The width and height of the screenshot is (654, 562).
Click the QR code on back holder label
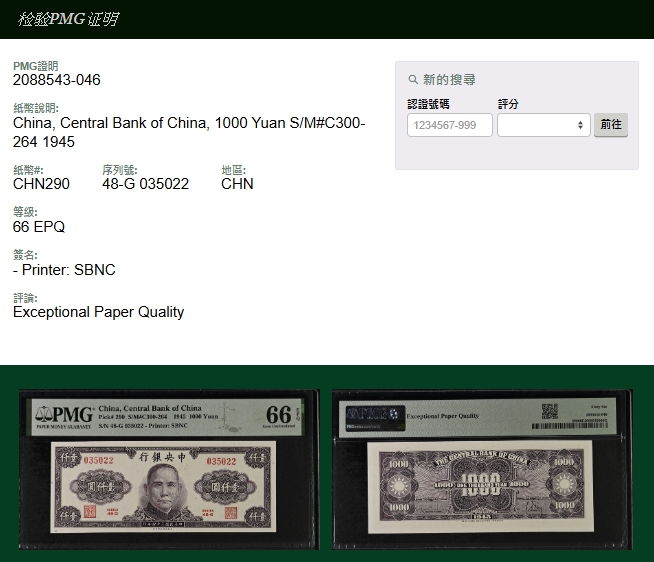point(550,411)
